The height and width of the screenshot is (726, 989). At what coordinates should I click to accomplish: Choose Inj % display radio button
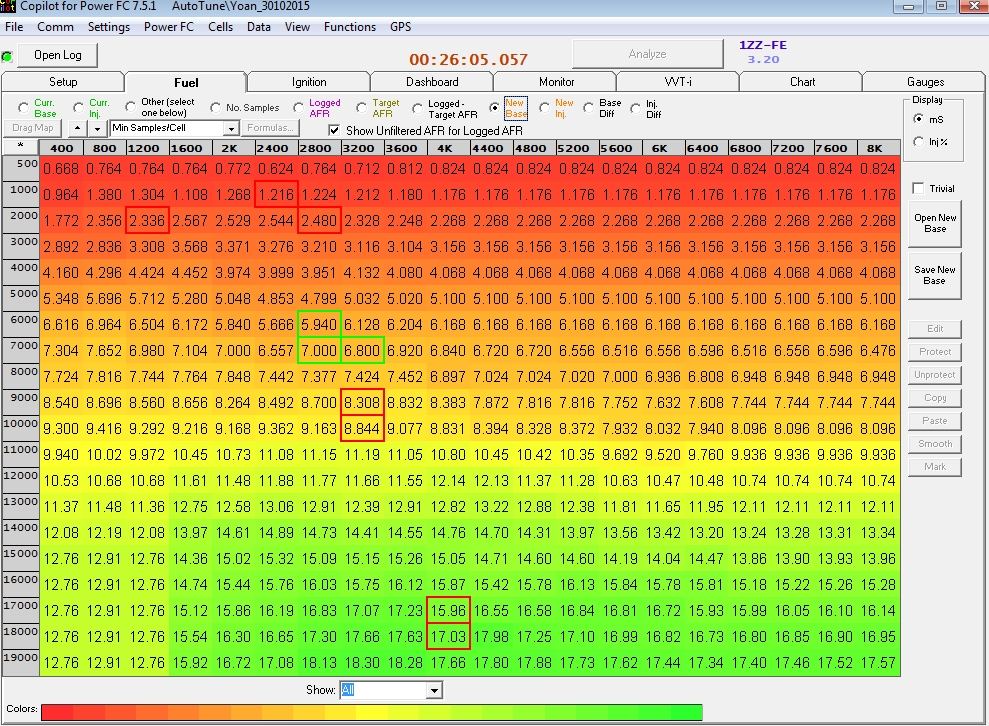918,142
